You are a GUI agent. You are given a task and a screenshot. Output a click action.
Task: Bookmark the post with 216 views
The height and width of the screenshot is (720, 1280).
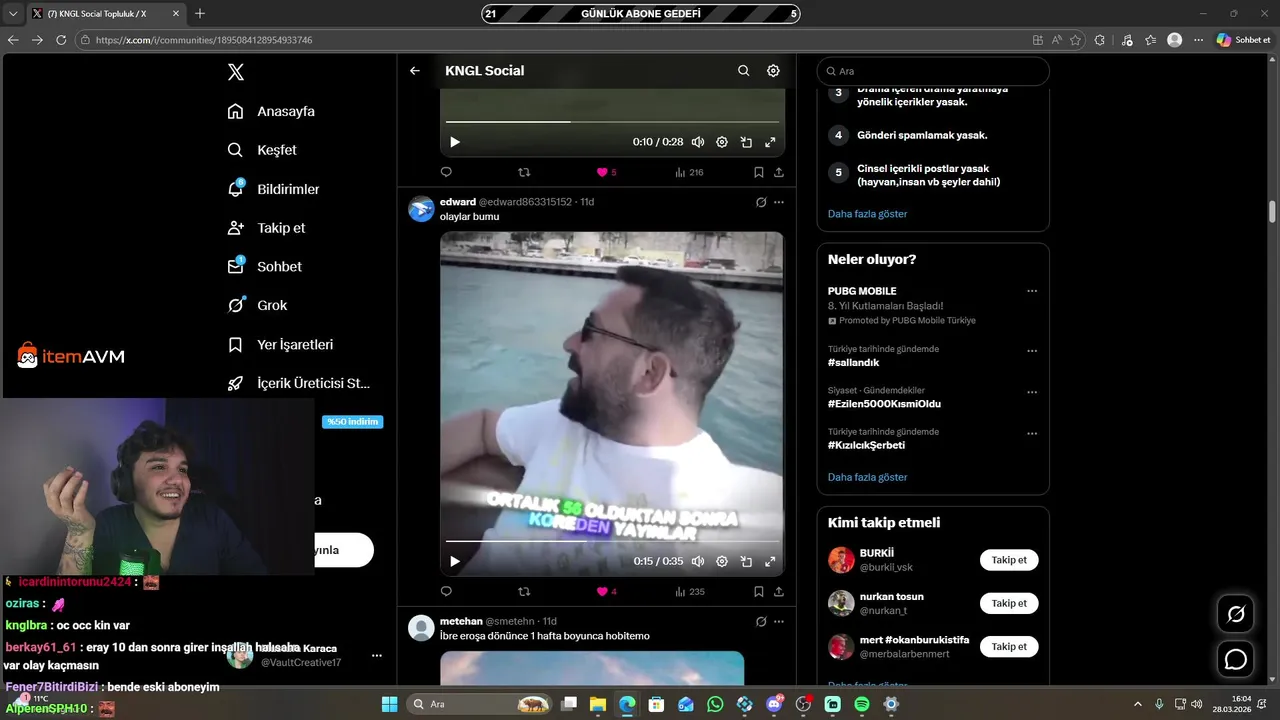[759, 172]
